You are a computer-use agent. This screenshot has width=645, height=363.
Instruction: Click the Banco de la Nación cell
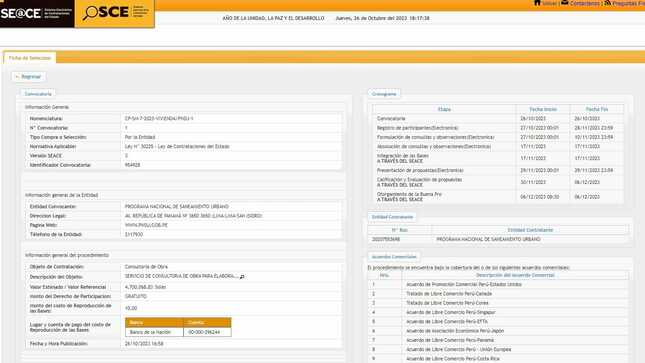click(x=154, y=332)
